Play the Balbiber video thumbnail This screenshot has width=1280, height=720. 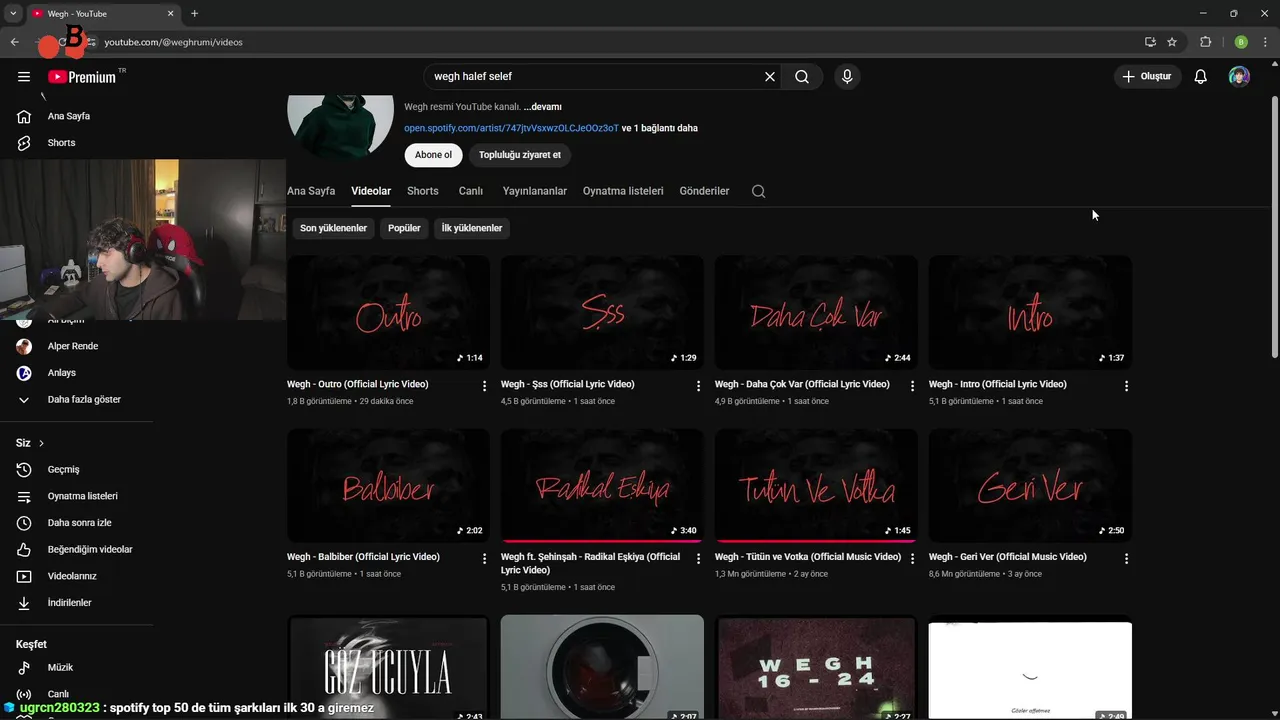(388, 485)
